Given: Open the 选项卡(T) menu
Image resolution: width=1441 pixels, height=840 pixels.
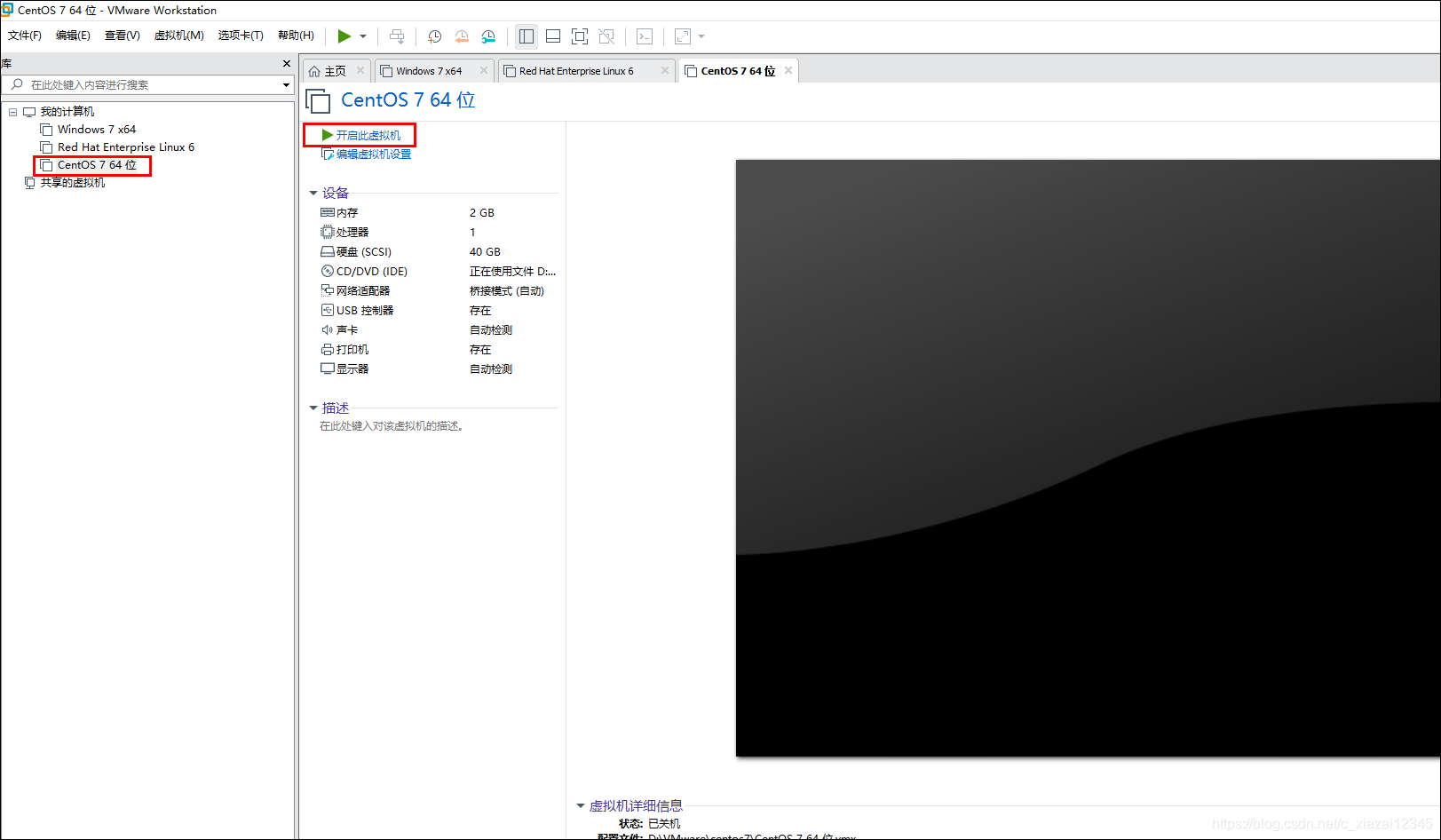Looking at the screenshot, I should [x=241, y=36].
